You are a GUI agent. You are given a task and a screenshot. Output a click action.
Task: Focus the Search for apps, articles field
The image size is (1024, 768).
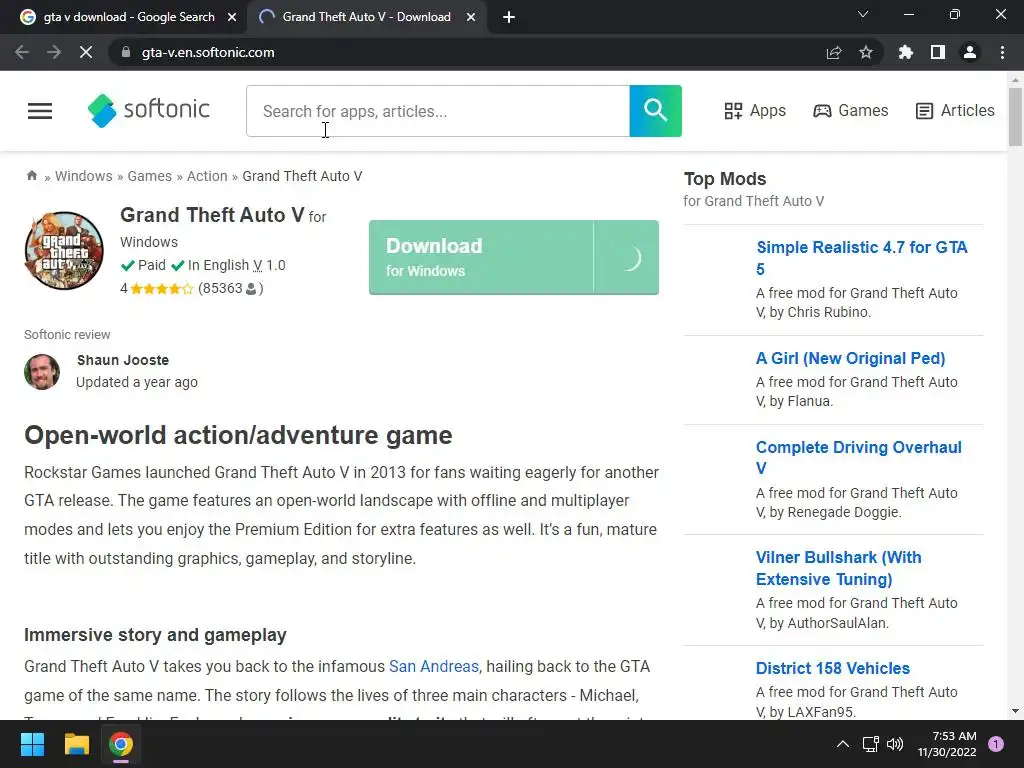[438, 111]
